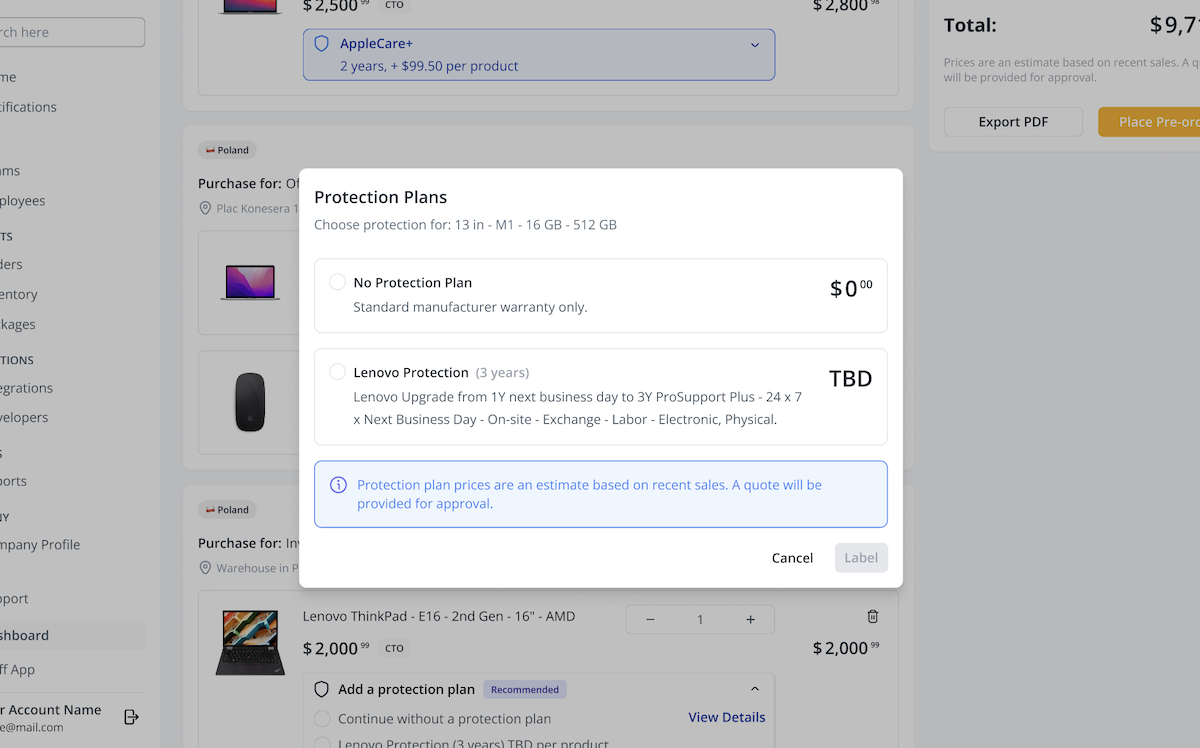
Task: Click the disabled Label button
Action: click(861, 558)
